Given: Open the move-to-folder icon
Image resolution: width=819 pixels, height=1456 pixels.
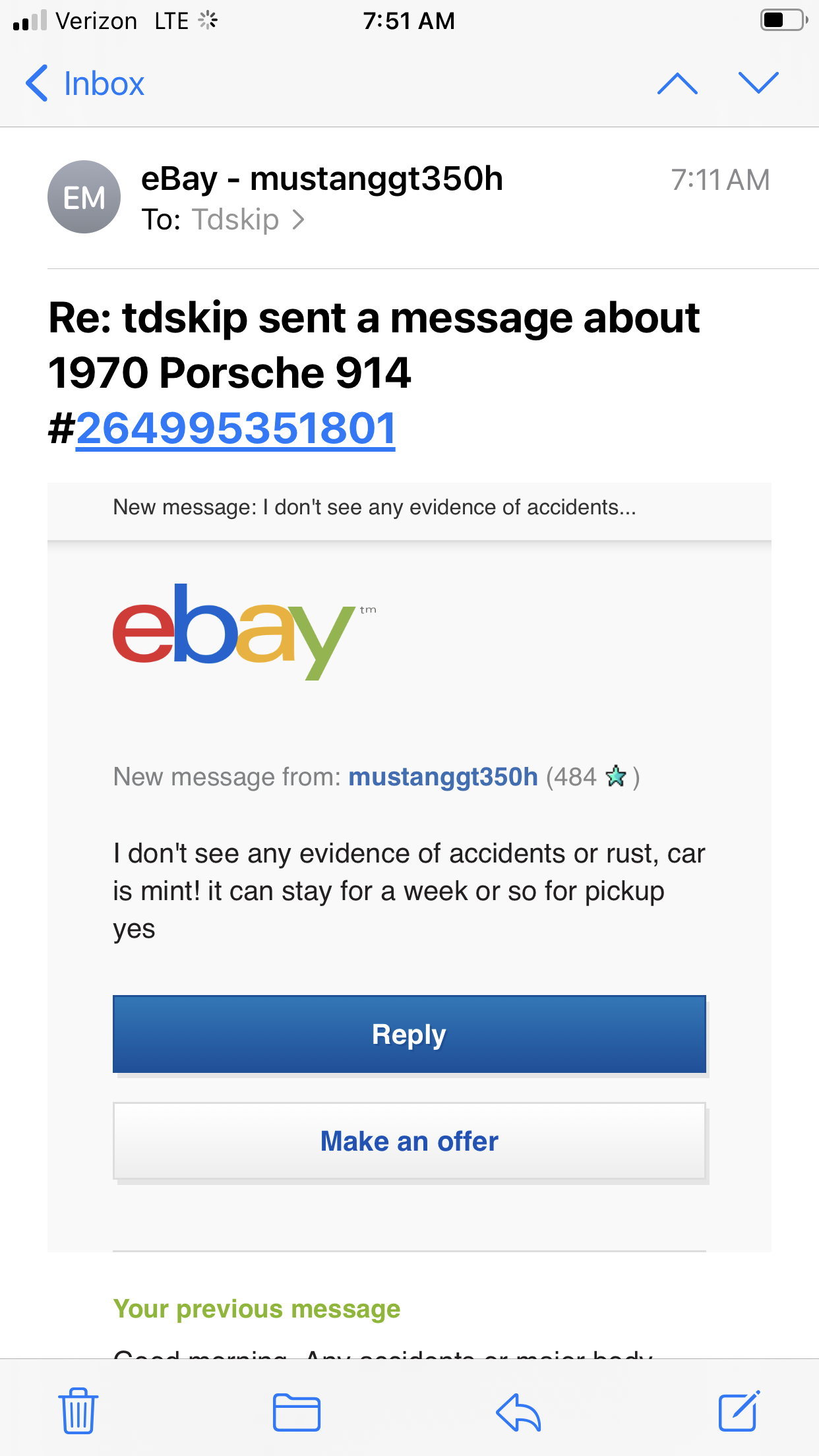Looking at the screenshot, I should click(297, 1412).
